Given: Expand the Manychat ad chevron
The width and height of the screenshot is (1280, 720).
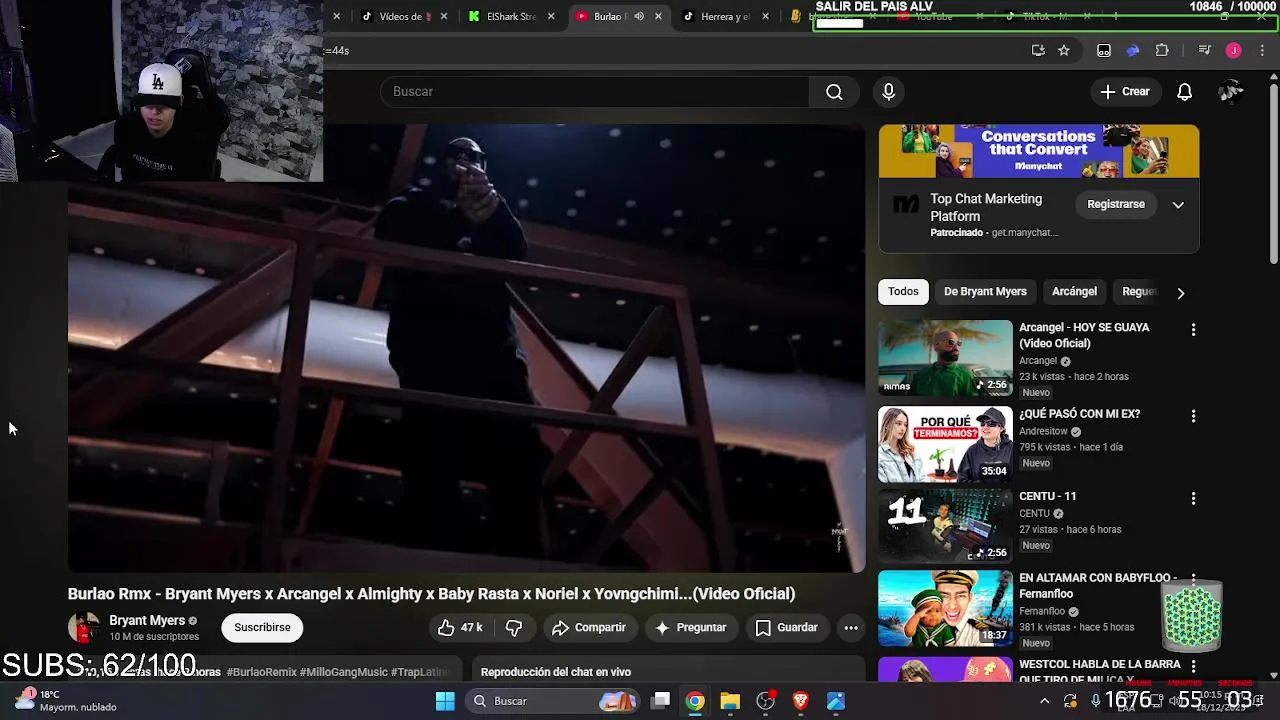Looking at the screenshot, I should 1178,205.
